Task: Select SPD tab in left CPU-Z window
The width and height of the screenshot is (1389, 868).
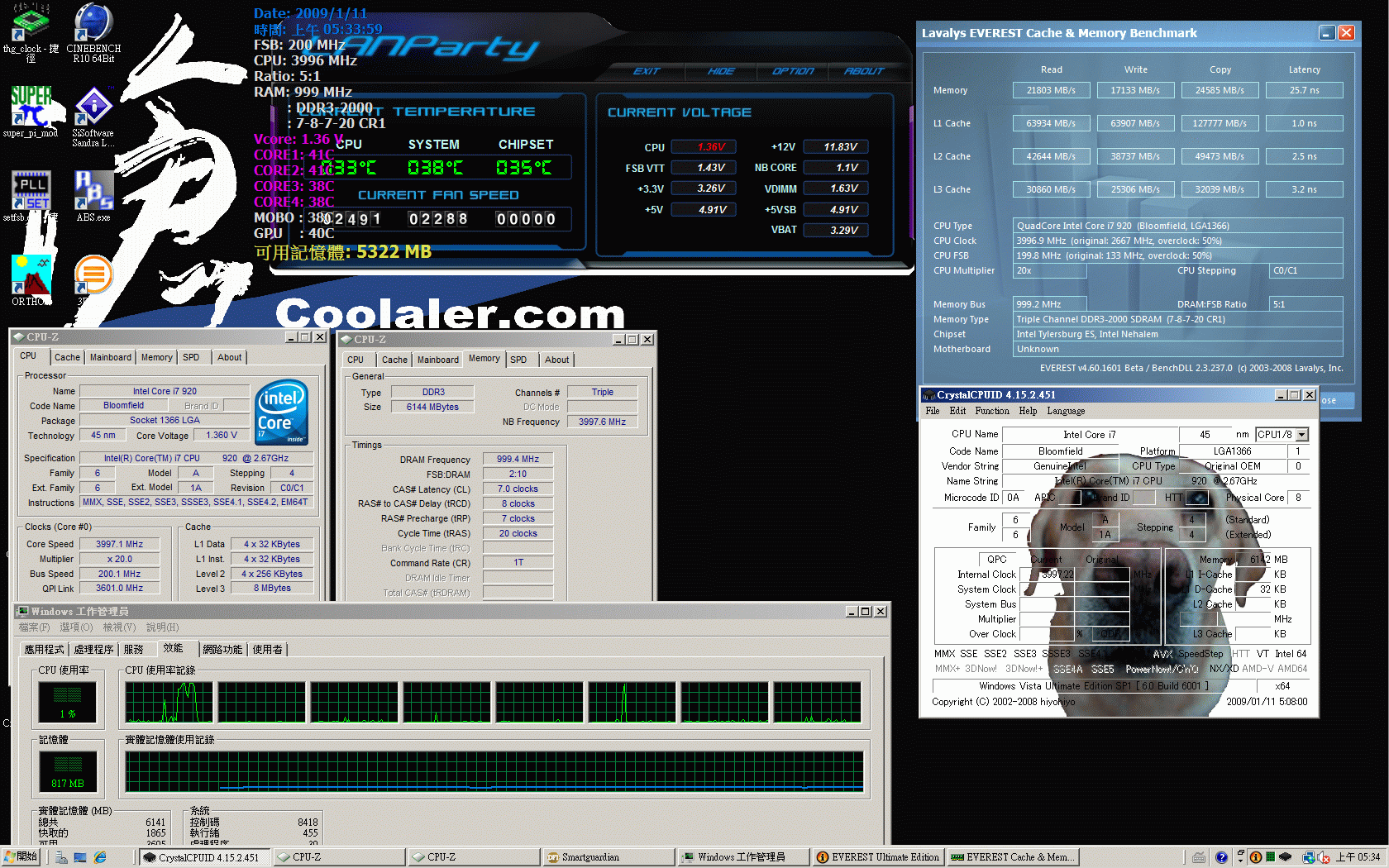Action: point(191,358)
